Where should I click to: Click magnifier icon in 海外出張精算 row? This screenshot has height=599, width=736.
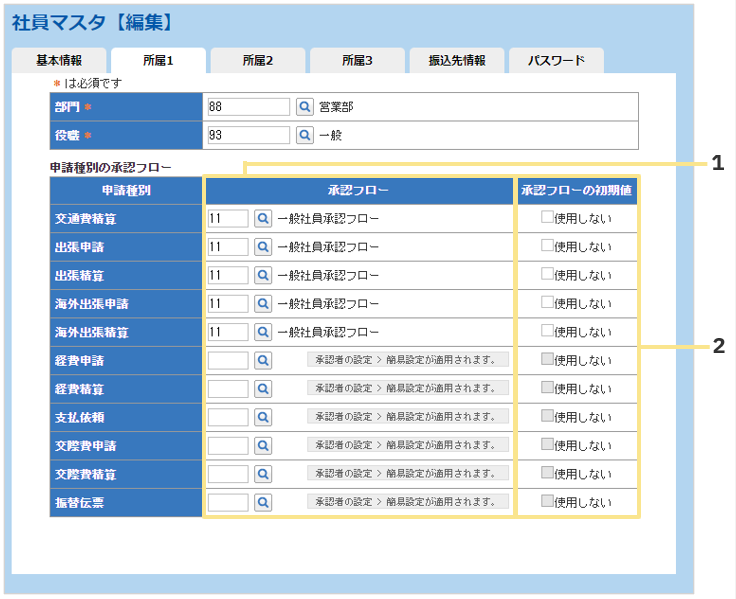[x=263, y=331]
